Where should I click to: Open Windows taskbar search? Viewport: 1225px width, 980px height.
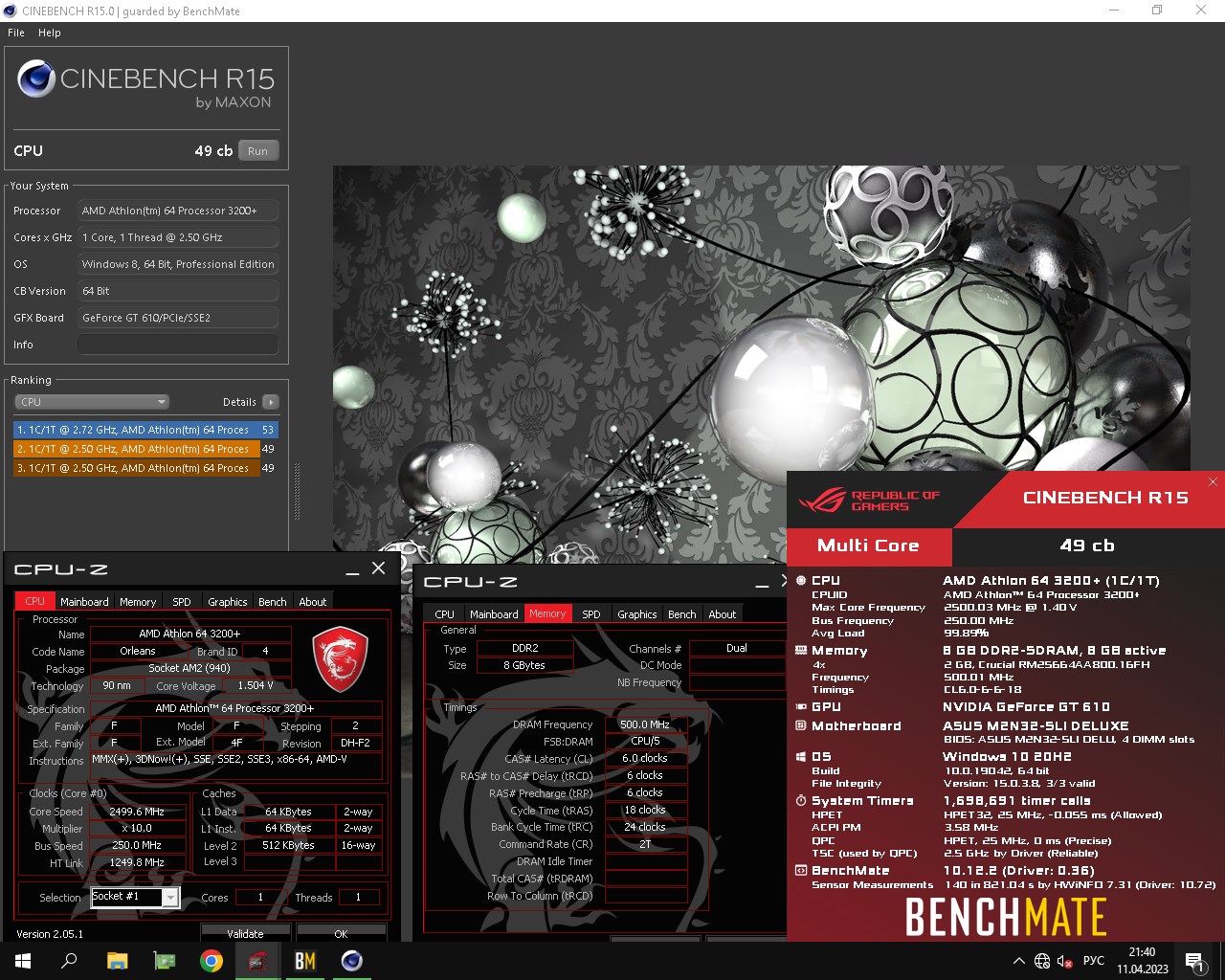click(69, 961)
